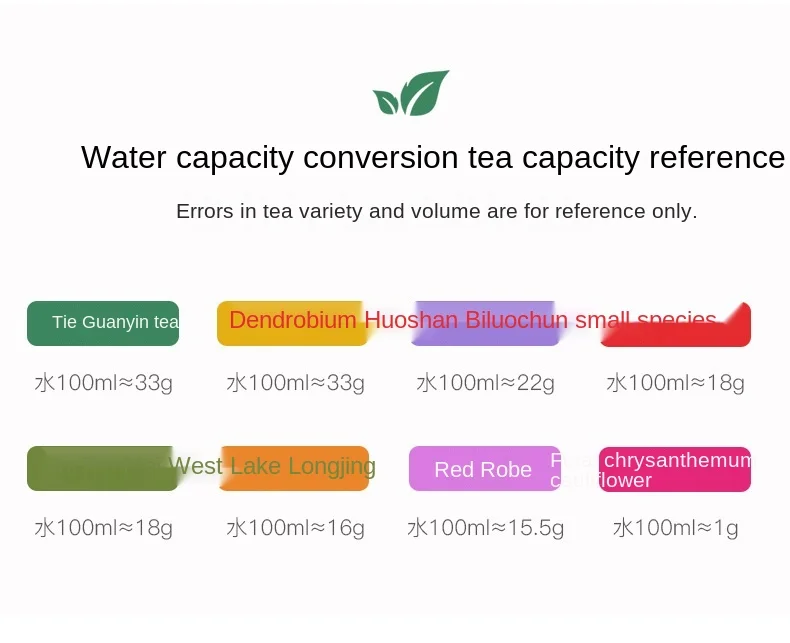Click 33g value under Tie Guanyin tea
The image size is (790, 643).
click(104, 383)
